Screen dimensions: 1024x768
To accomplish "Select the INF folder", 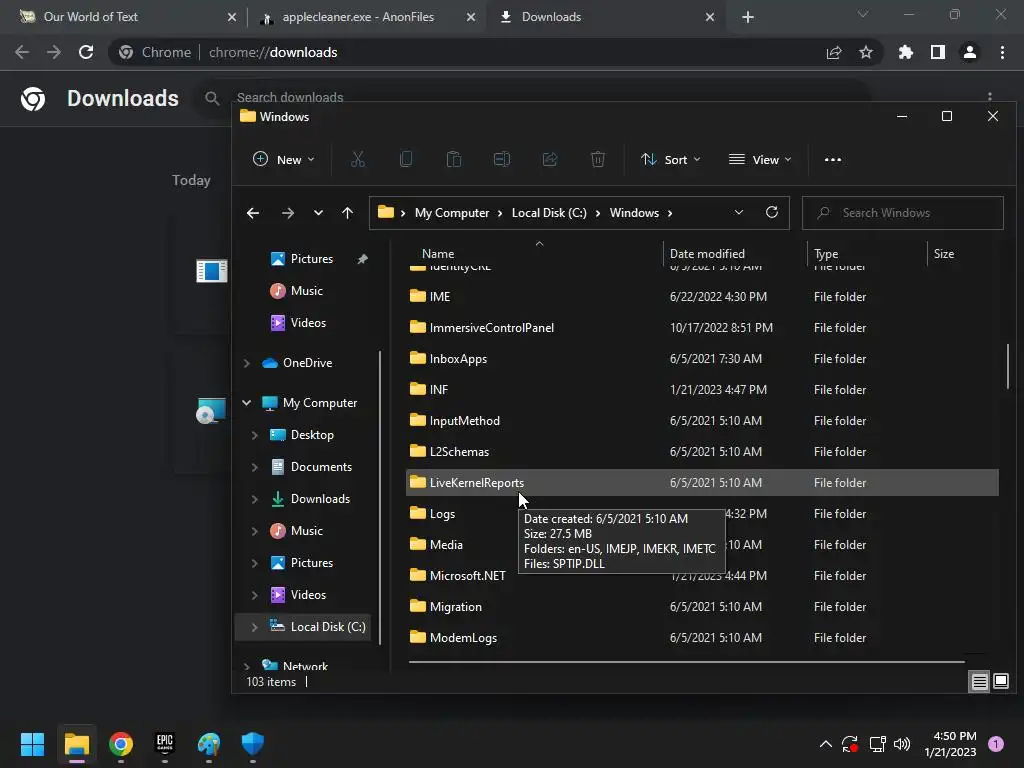I will pos(702,390).
